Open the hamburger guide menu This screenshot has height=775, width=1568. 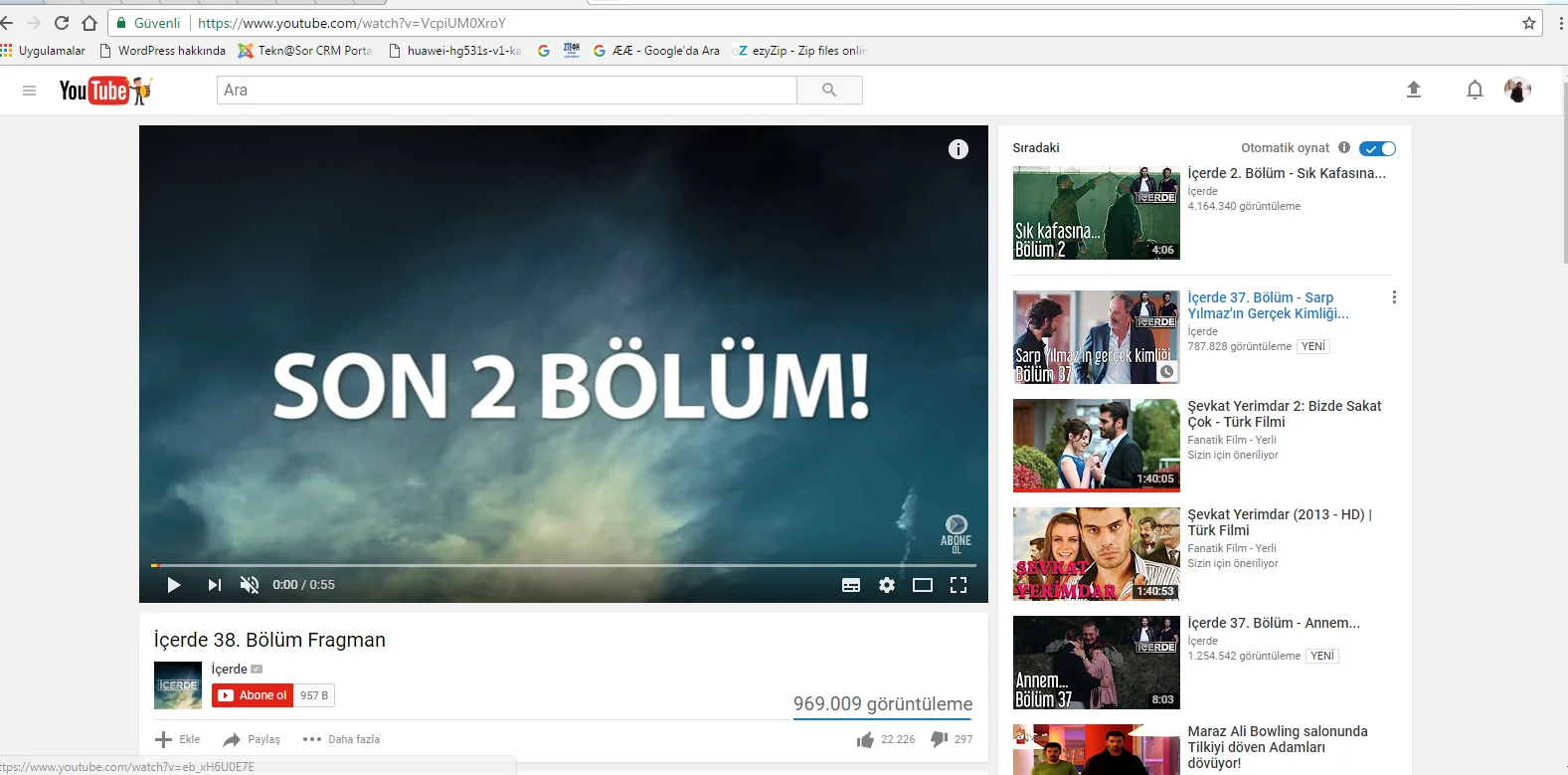click(x=29, y=91)
